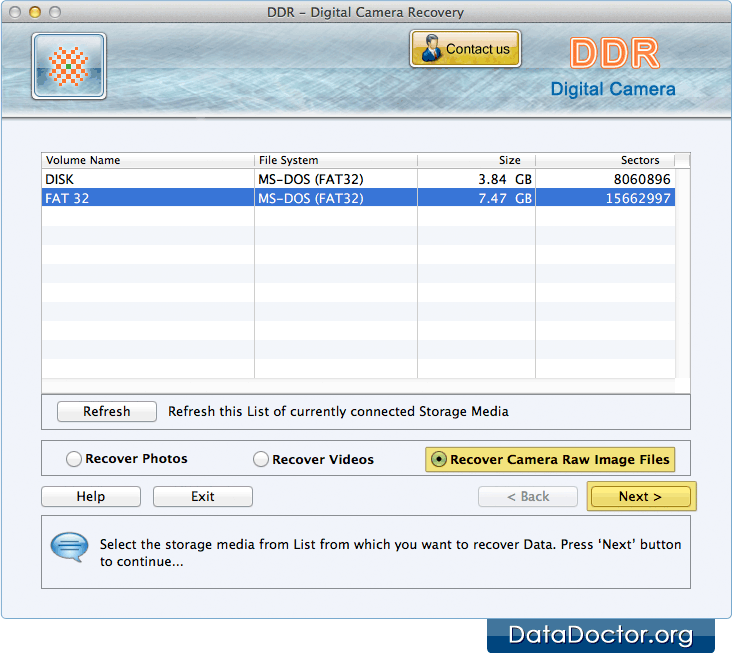
Task: Sort by Size column header
Action: tap(476, 160)
